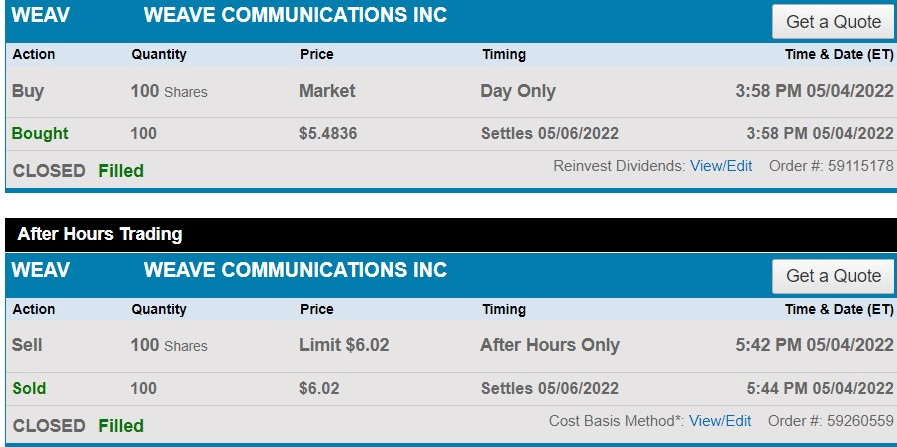This screenshot has height=447, width=897.
Task: Click Get a Quote for the buy order
Action: pos(833,22)
